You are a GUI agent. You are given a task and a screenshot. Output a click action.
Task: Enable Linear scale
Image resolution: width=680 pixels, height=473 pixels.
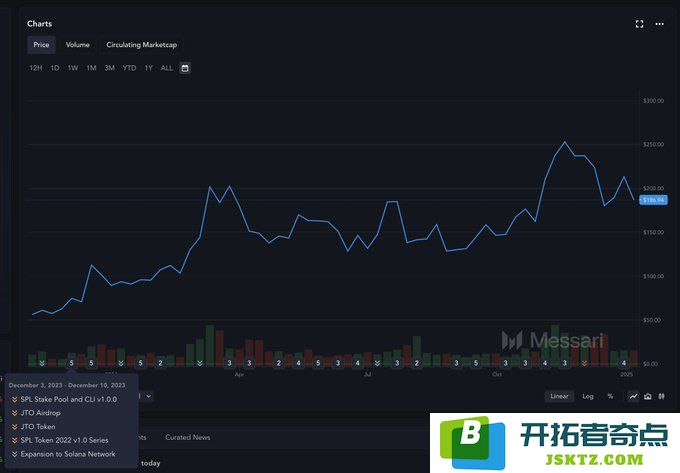(559, 396)
